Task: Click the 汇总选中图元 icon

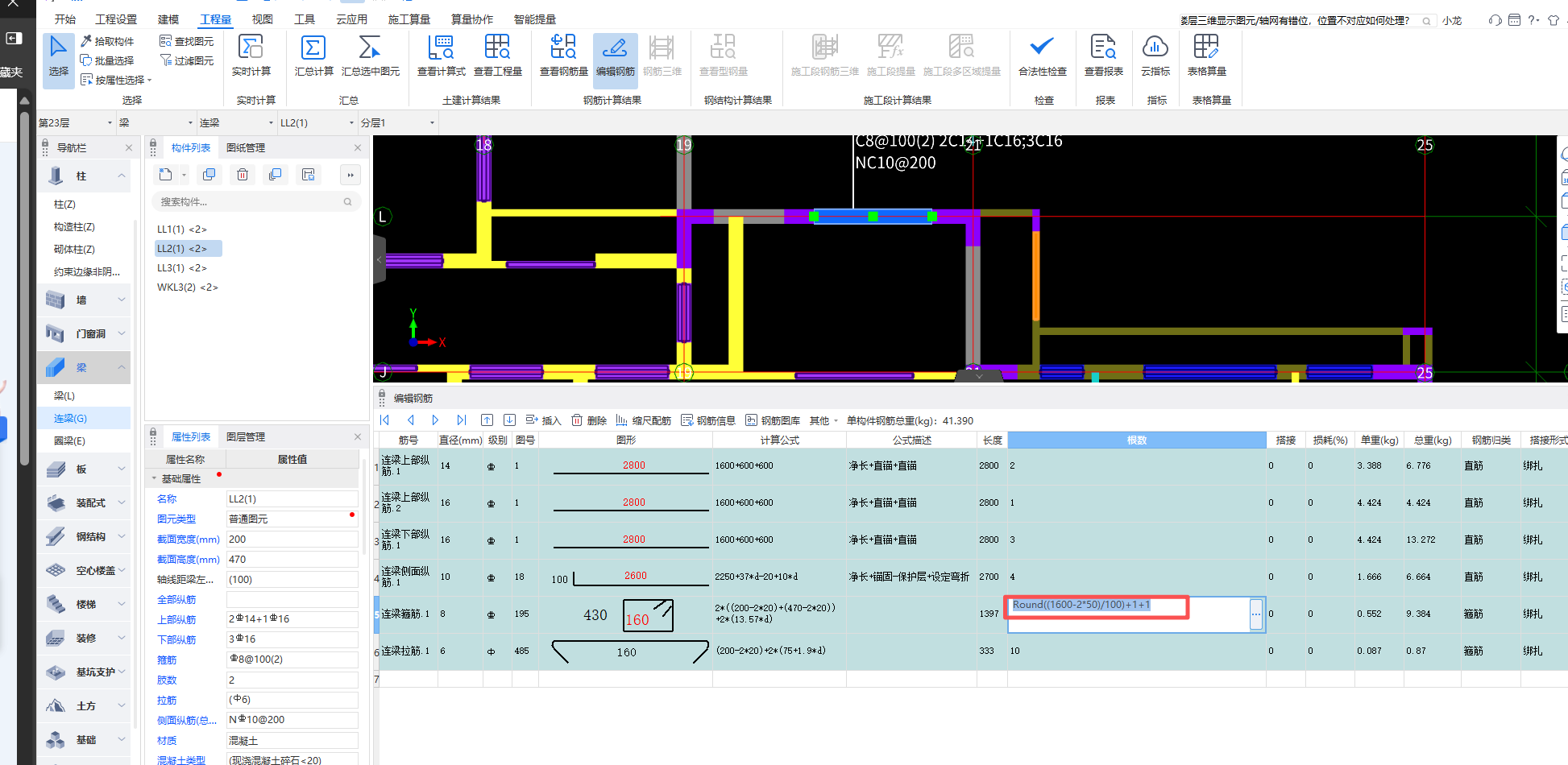Action: [x=370, y=56]
